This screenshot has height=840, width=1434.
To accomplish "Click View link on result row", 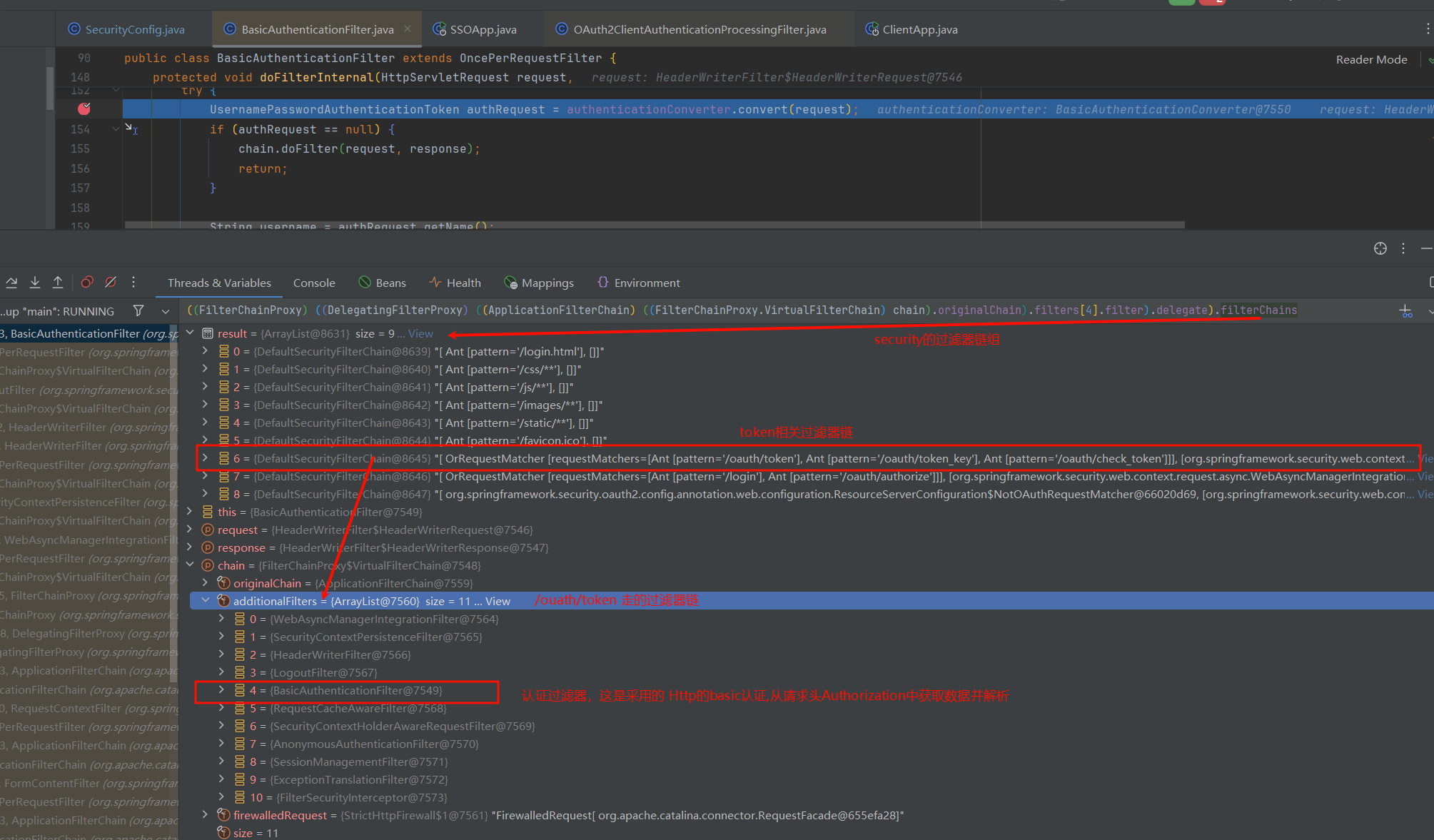I will coord(420,334).
